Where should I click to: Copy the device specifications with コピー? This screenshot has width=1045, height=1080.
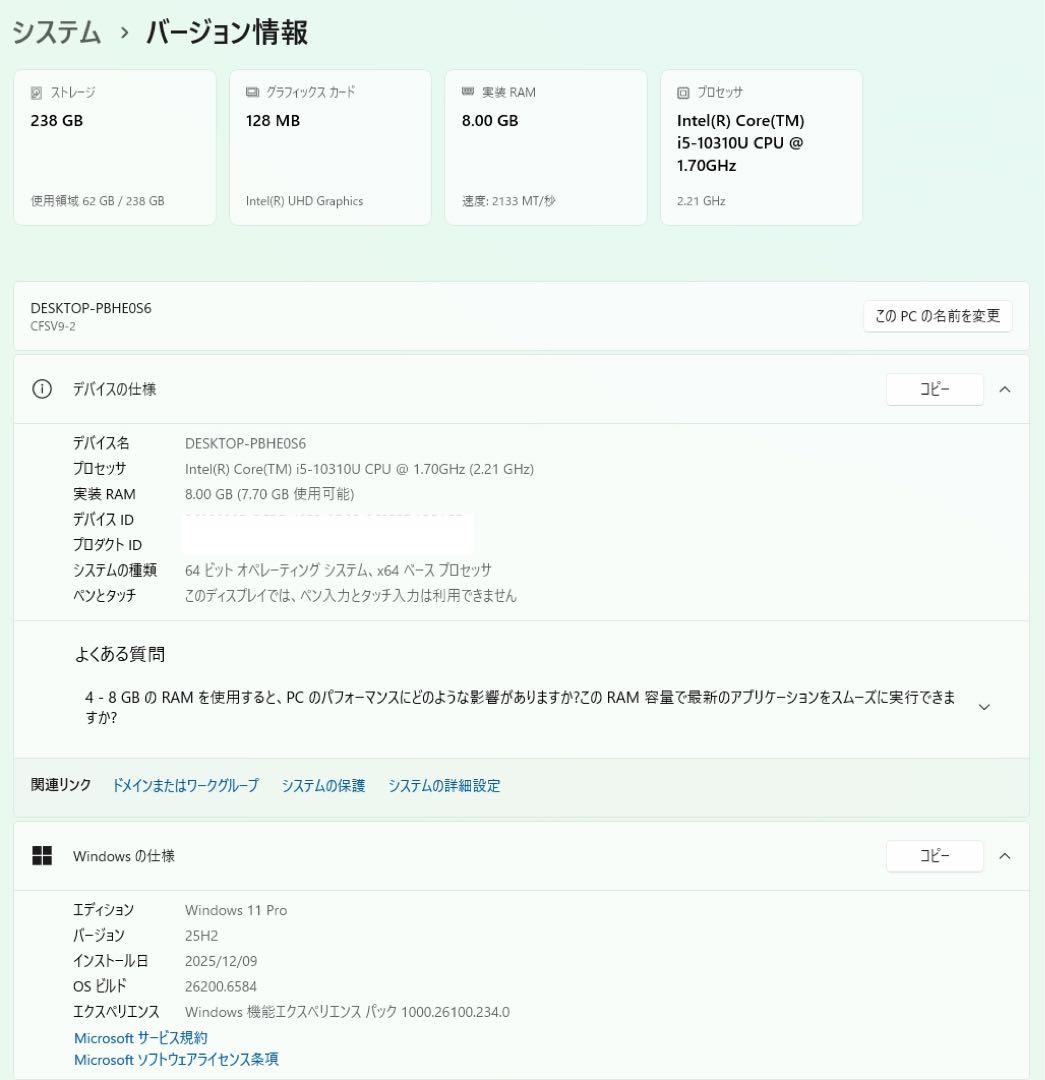click(x=934, y=389)
